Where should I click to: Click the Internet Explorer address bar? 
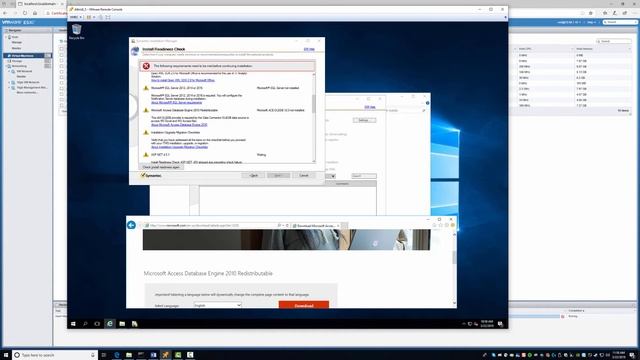pos(212,225)
